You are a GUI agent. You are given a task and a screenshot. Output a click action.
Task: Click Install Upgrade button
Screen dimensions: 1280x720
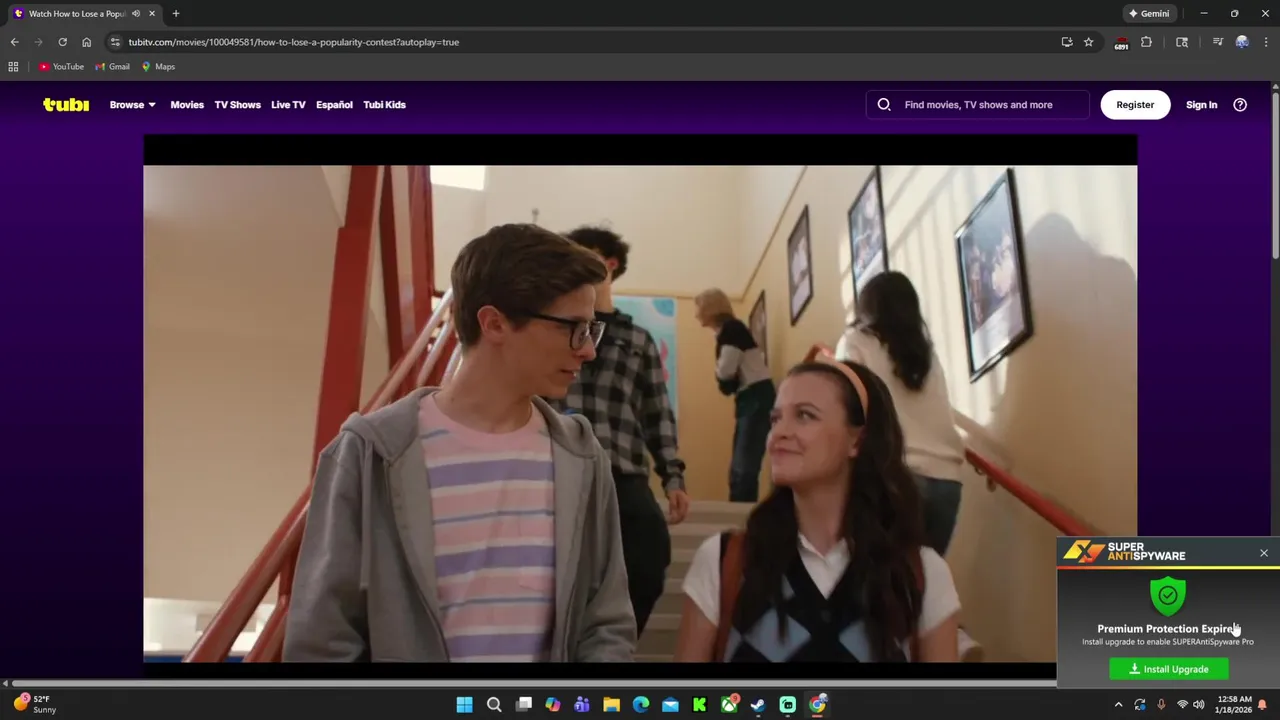click(1169, 669)
